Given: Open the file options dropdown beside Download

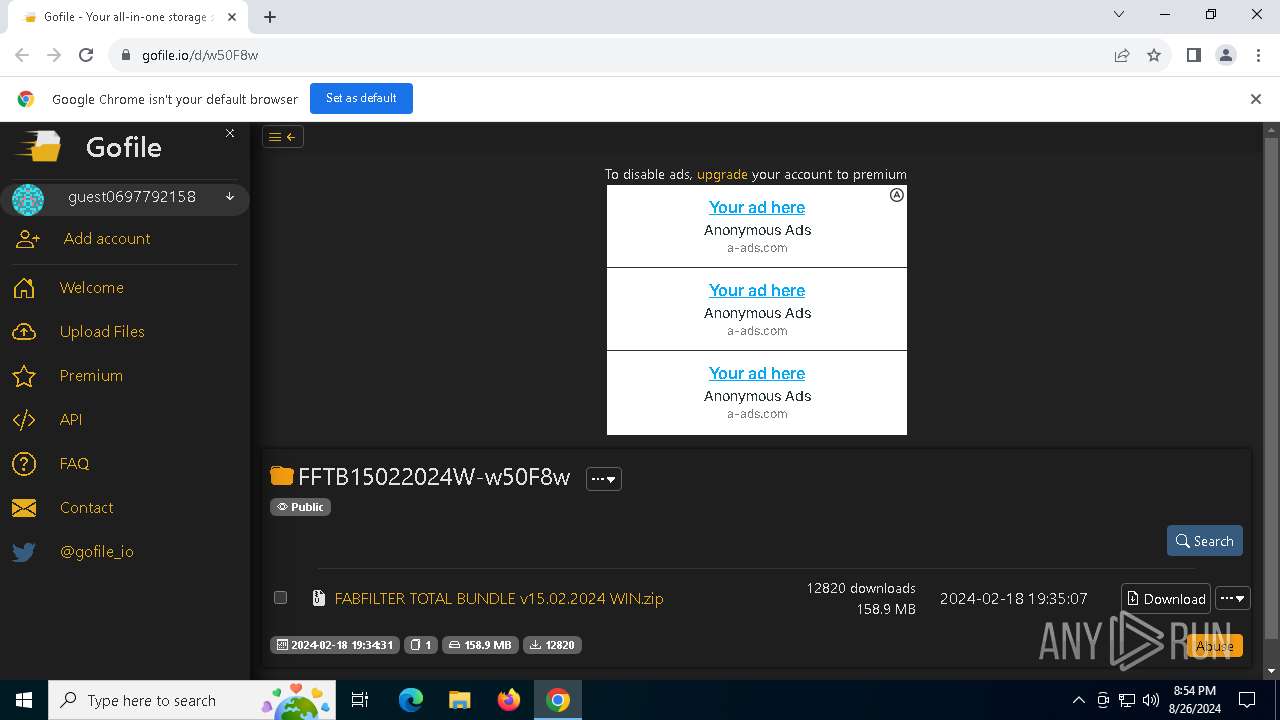Looking at the screenshot, I should click(1233, 598).
